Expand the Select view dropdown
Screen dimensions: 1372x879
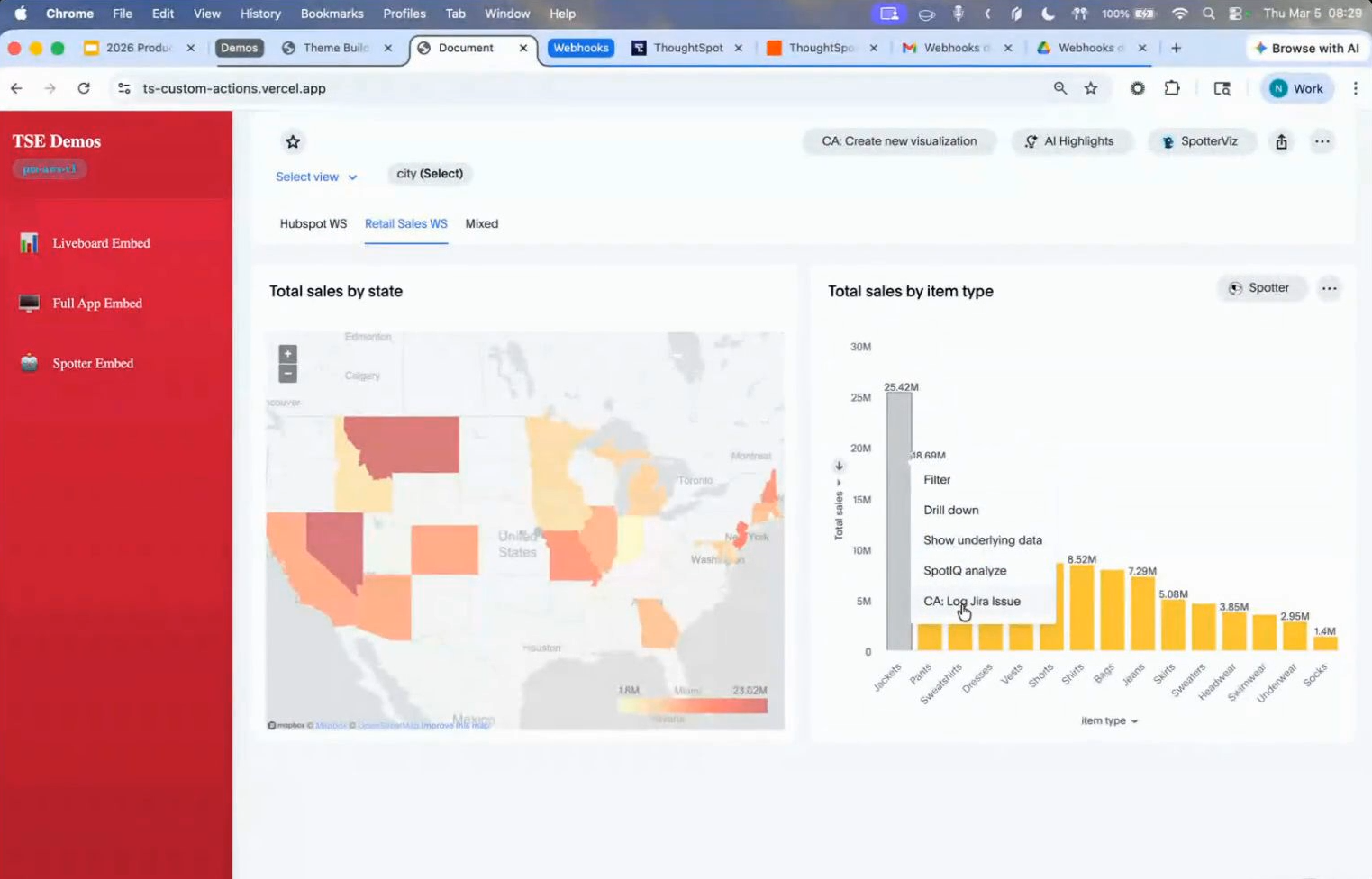tap(315, 177)
